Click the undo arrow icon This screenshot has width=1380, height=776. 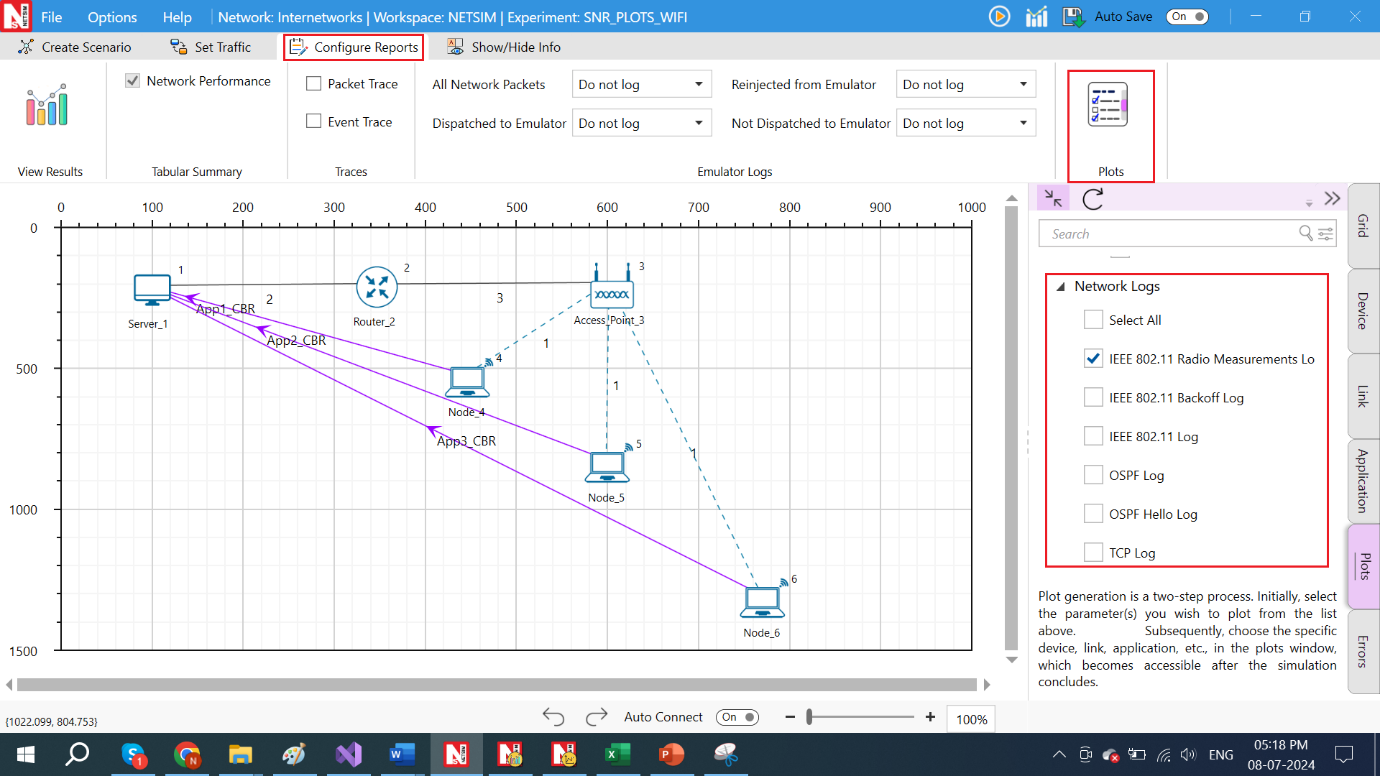coord(553,717)
